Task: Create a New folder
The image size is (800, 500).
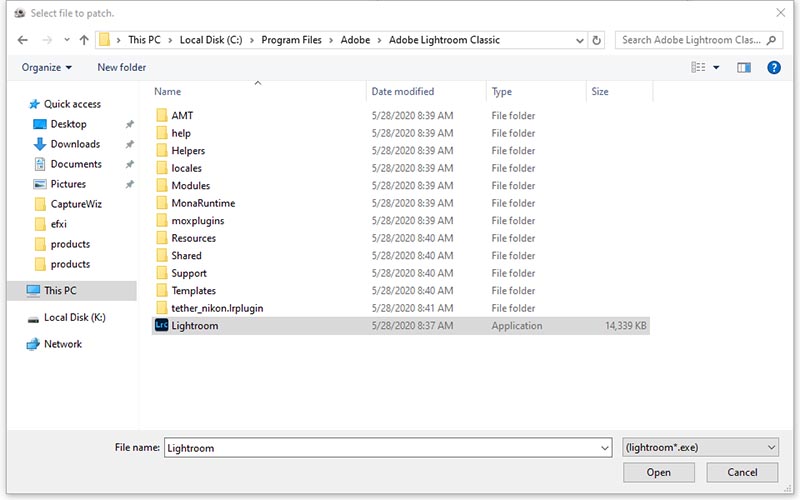Action: click(x=121, y=67)
